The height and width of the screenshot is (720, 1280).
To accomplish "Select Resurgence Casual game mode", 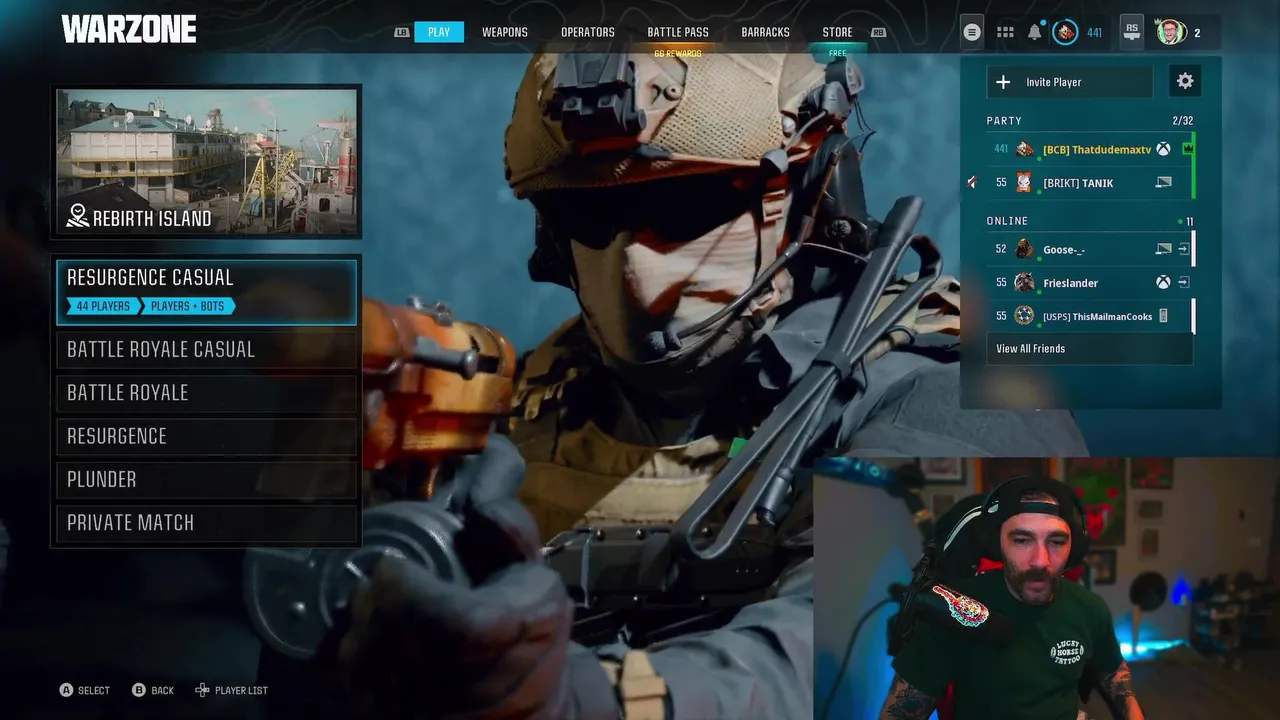I will [x=206, y=291].
